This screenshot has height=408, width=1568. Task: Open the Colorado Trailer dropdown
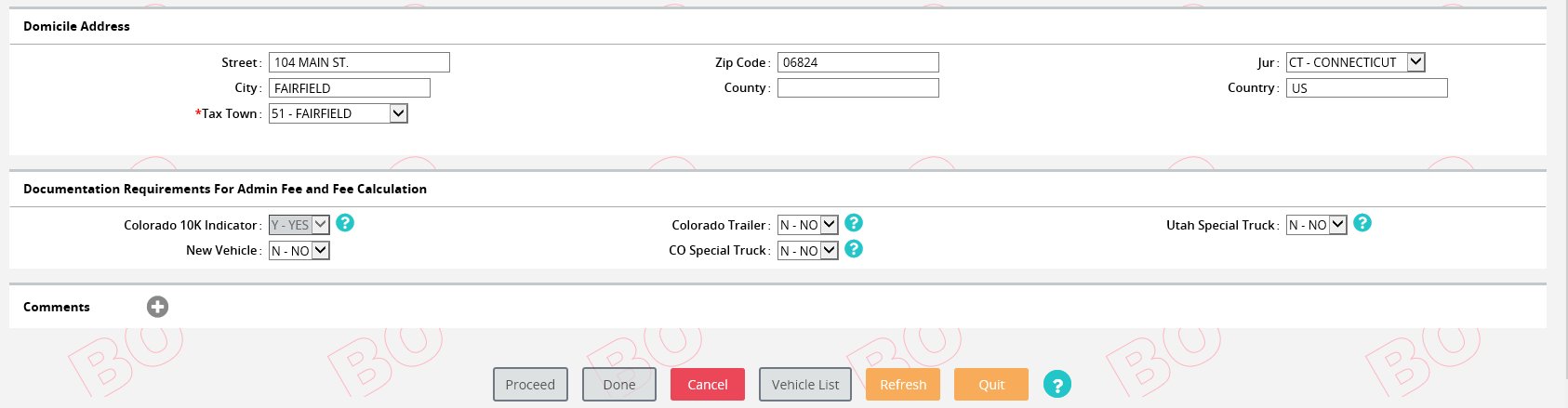pos(807,225)
